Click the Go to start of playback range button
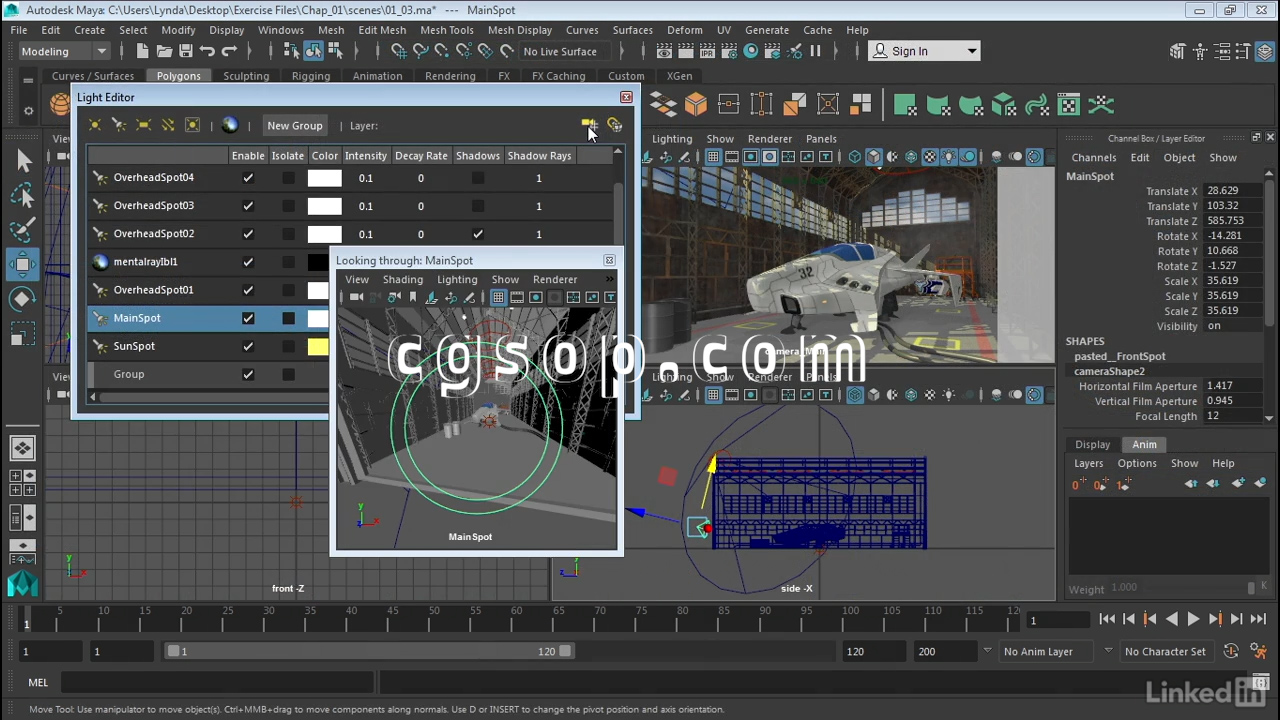Viewport: 1280px width, 720px height. point(1107,619)
